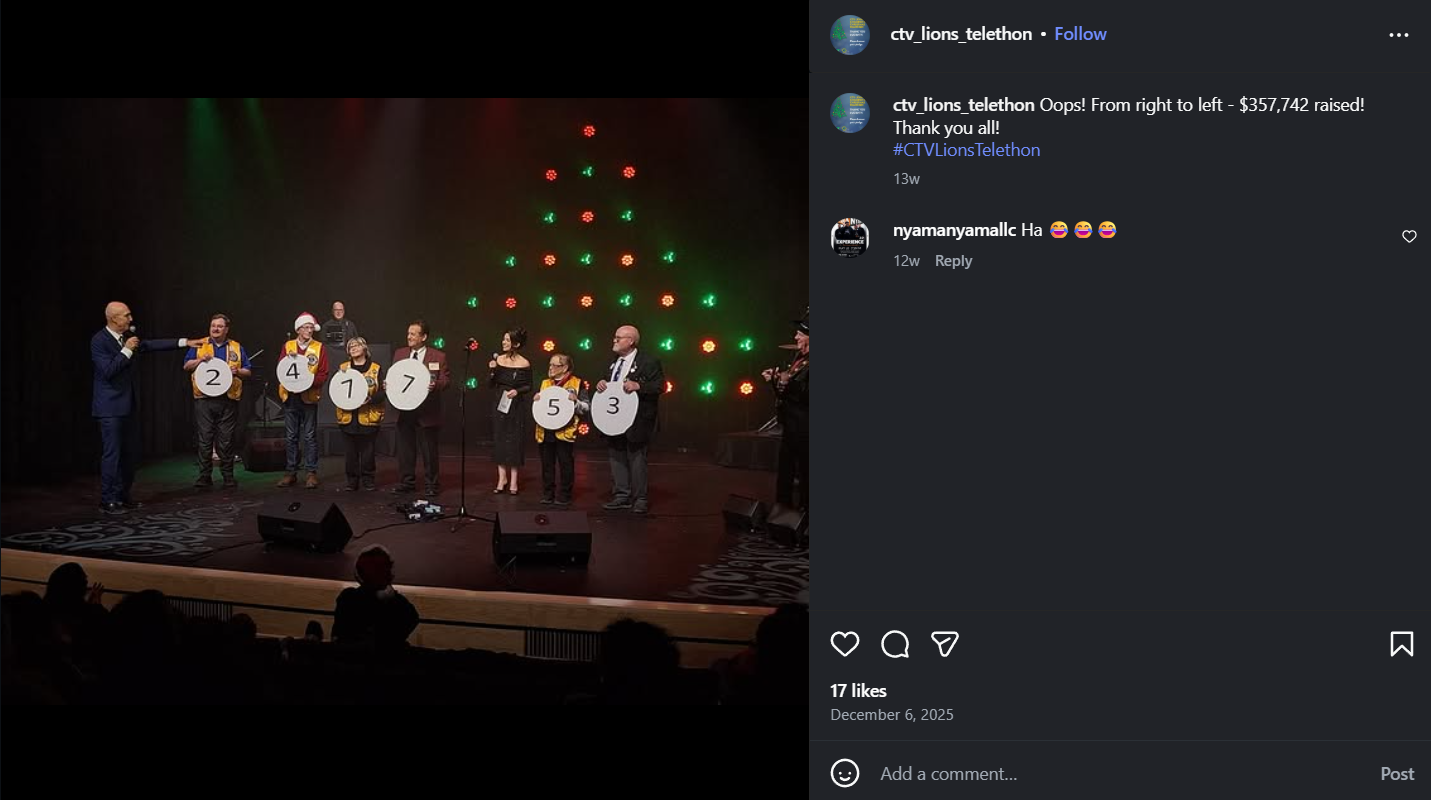The width and height of the screenshot is (1431, 800).
Task: Like the post using the heart icon
Action: tap(844, 644)
